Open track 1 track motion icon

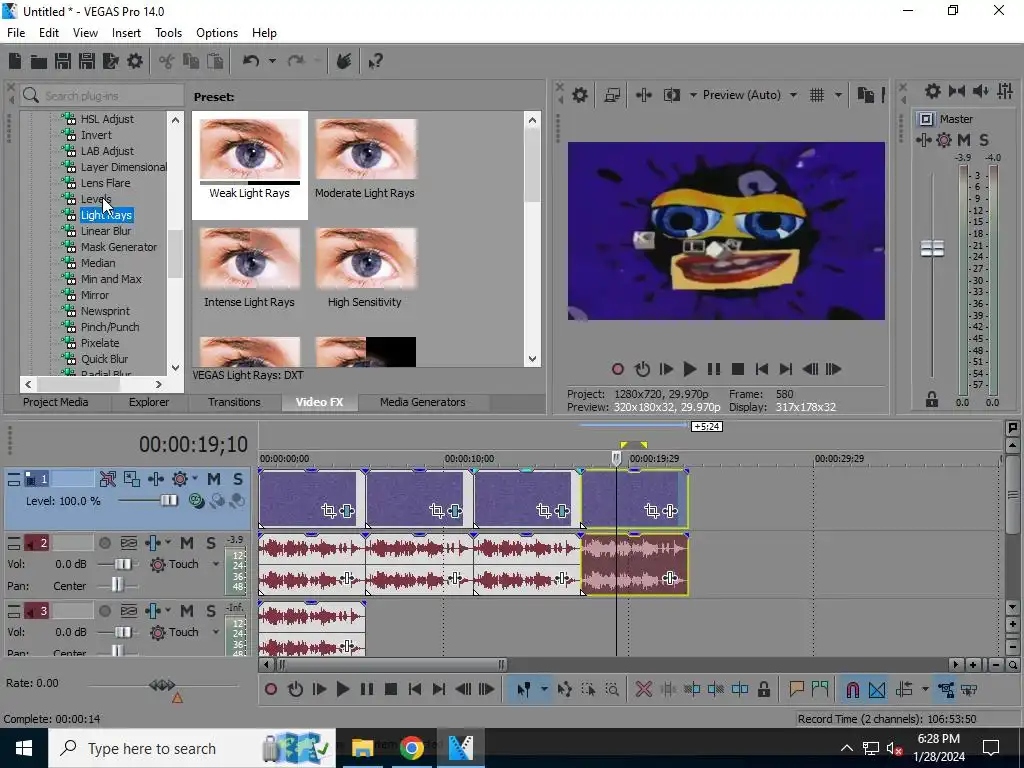click(132, 479)
